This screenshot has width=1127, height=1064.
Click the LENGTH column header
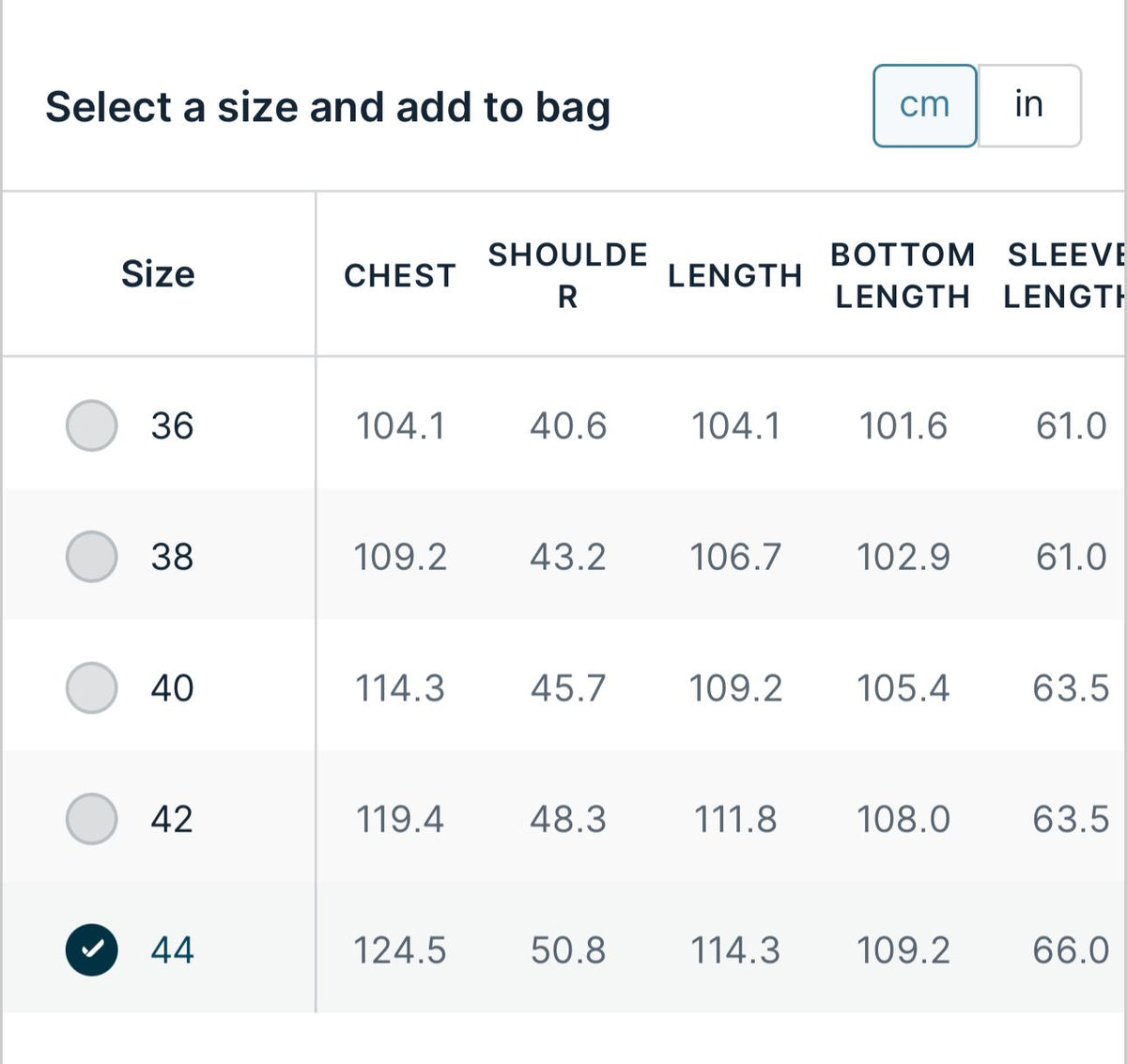pyautogui.click(x=735, y=275)
